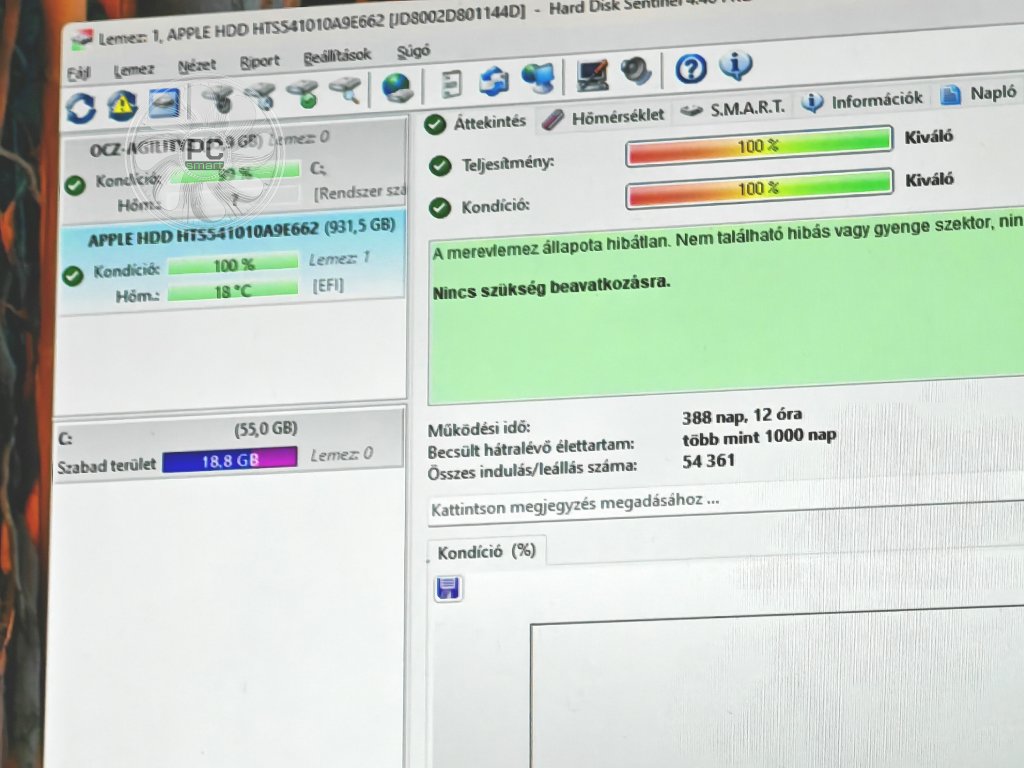Click the green check beside Teljesítmény

tap(440, 166)
